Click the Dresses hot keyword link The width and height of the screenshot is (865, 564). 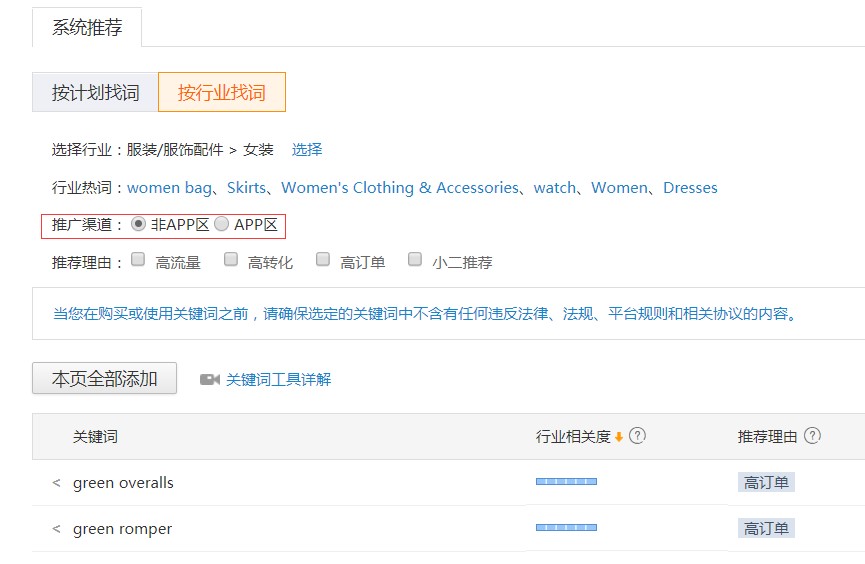pyautogui.click(x=690, y=188)
